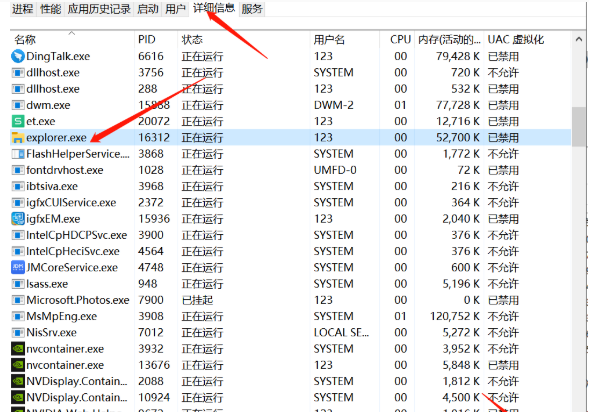This screenshot has width=589, height=412.
Task: Click the JMCoreService.exe blue icon
Action: [18, 267]
